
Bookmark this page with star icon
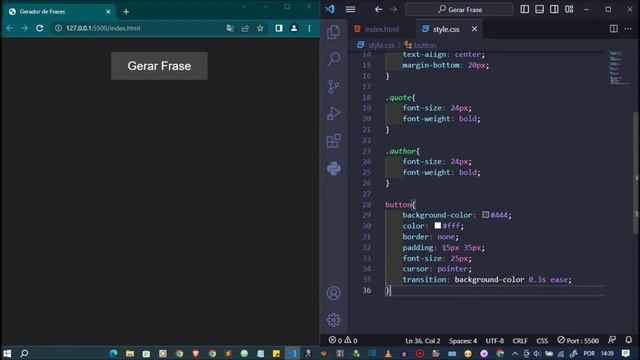click(x=260, y=28)
